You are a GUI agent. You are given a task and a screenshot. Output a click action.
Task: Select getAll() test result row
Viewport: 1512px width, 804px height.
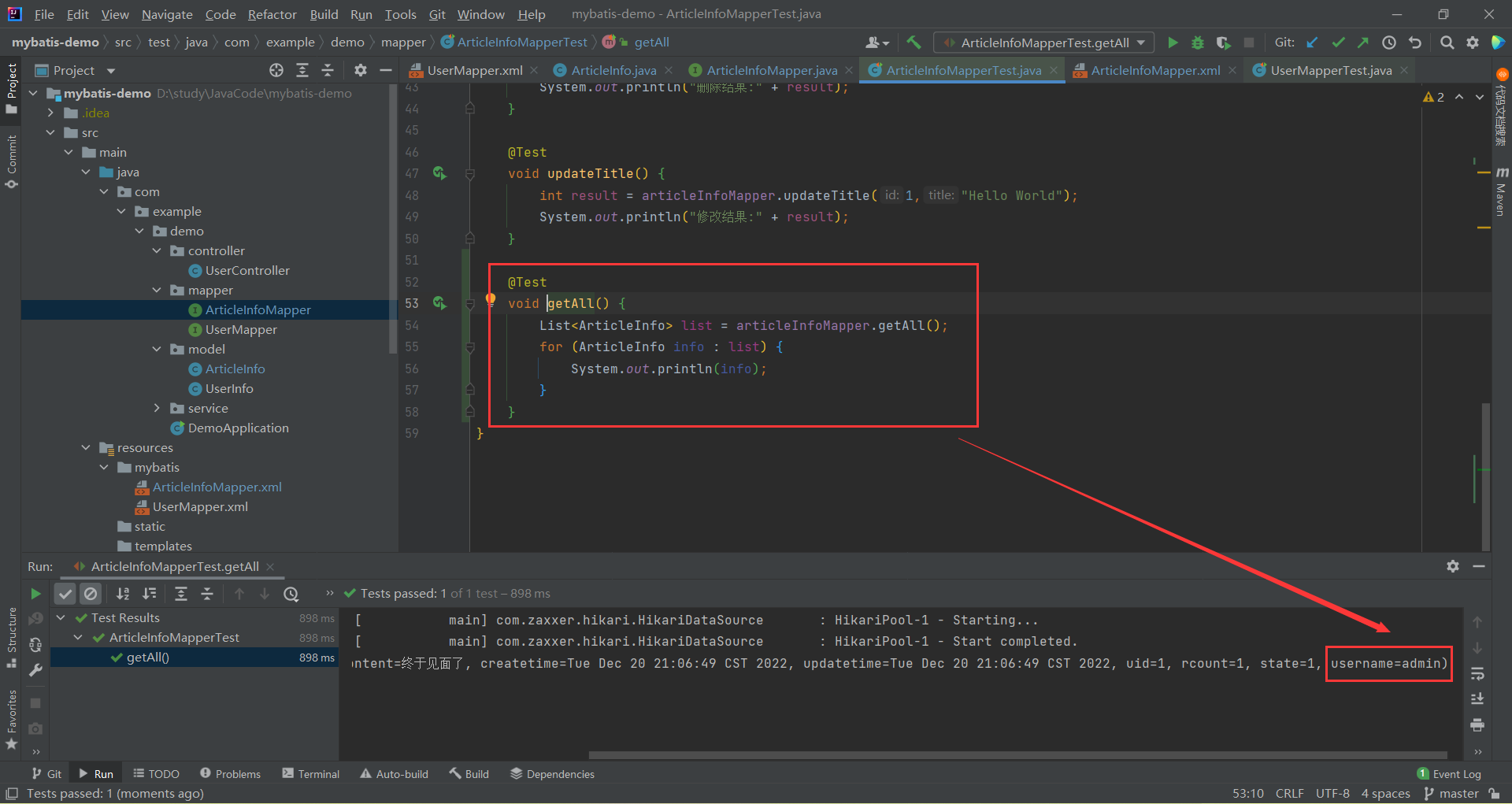point(195,658)
